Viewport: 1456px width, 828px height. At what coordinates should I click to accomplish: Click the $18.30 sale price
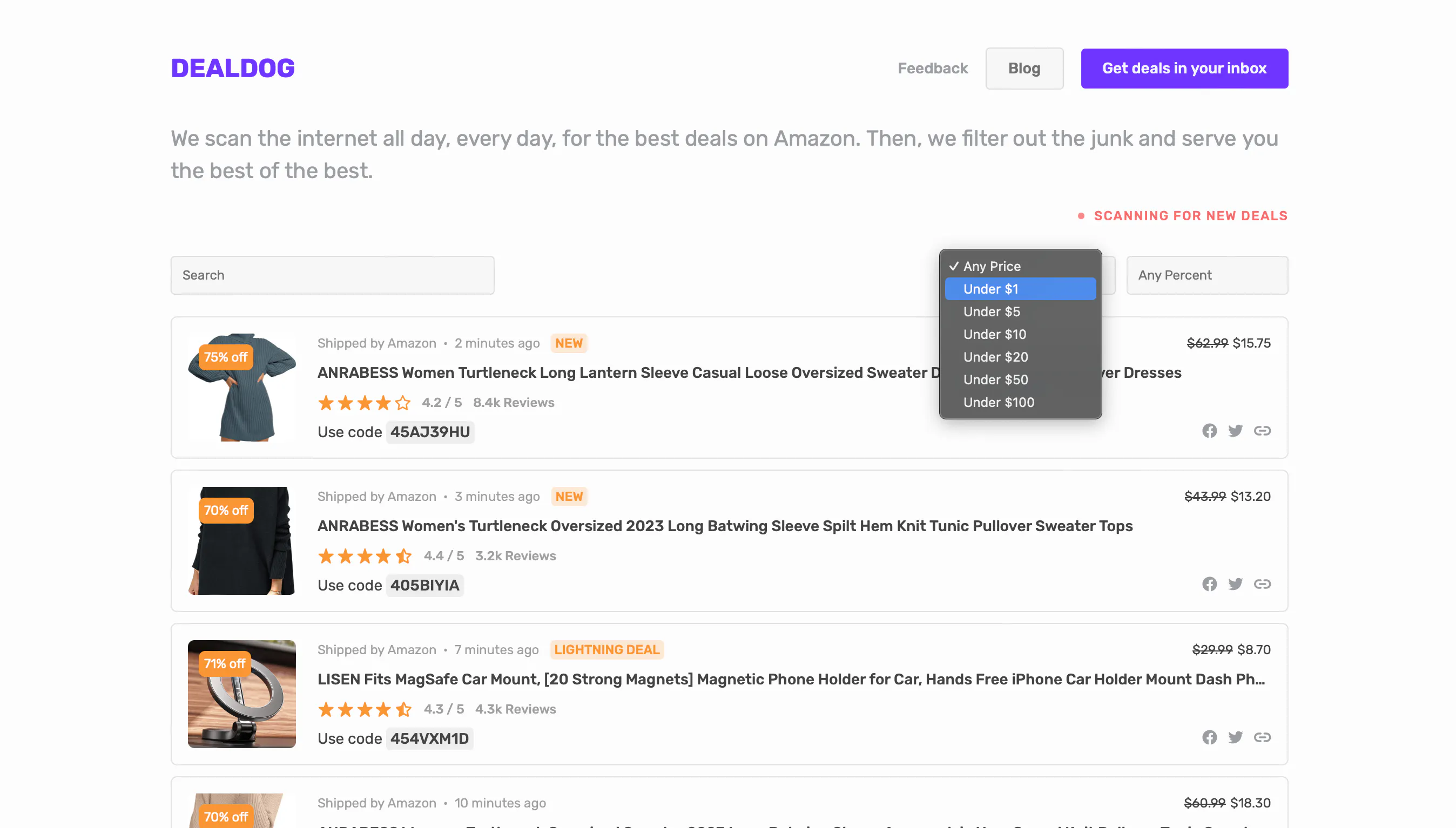pyautogui.click(x=1250, y=803)
